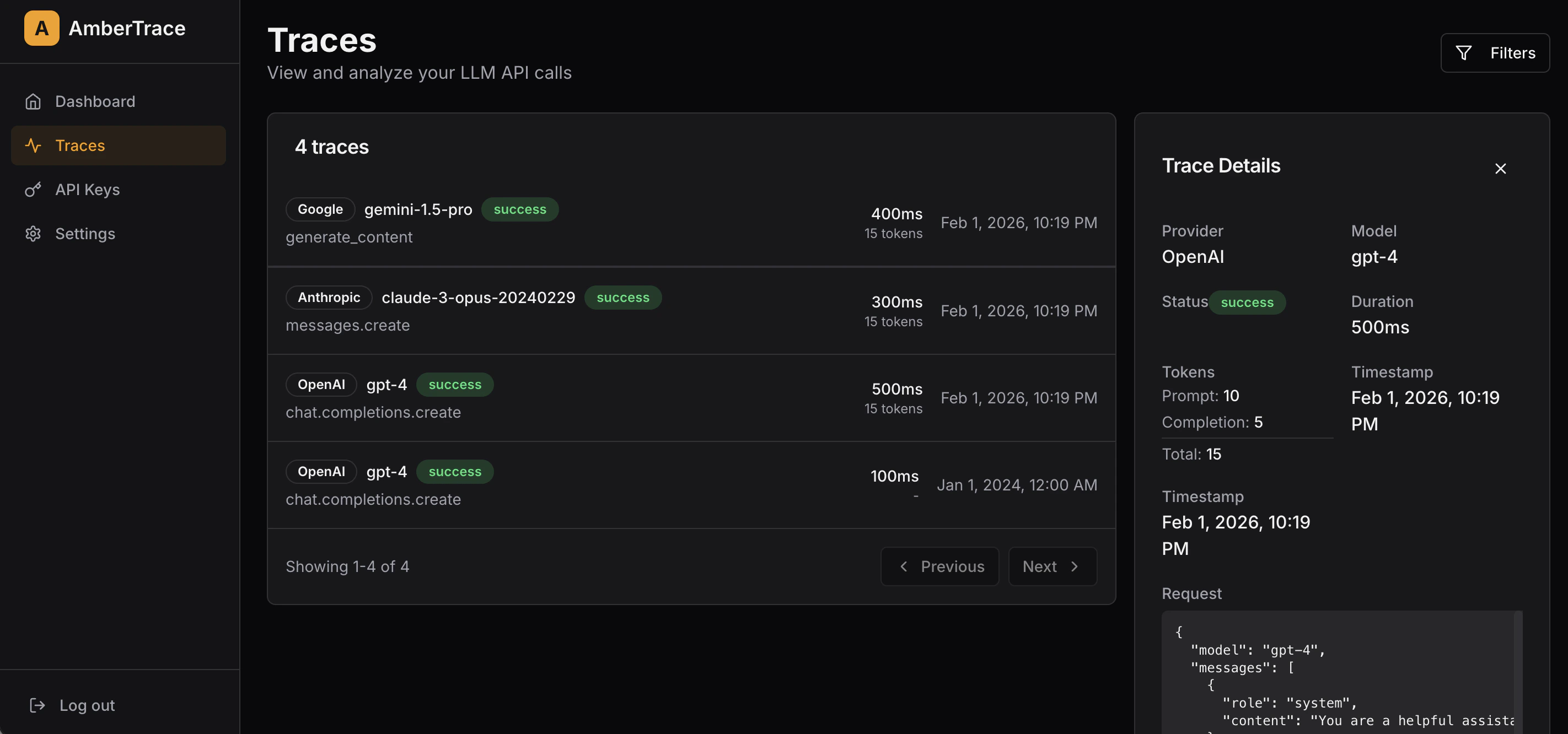Image resolution: width=1568 pixels, height=734 pixels.
Task: Select the claude-3-opus-20240229 trace row
Action: pos(691,311)
